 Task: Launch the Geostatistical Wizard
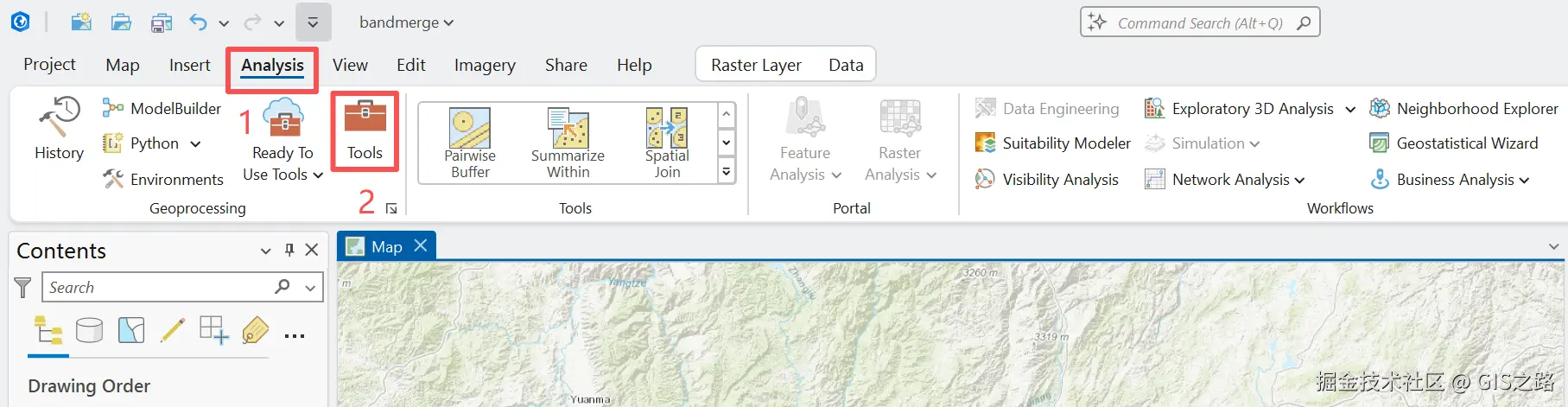point(1455,143)
